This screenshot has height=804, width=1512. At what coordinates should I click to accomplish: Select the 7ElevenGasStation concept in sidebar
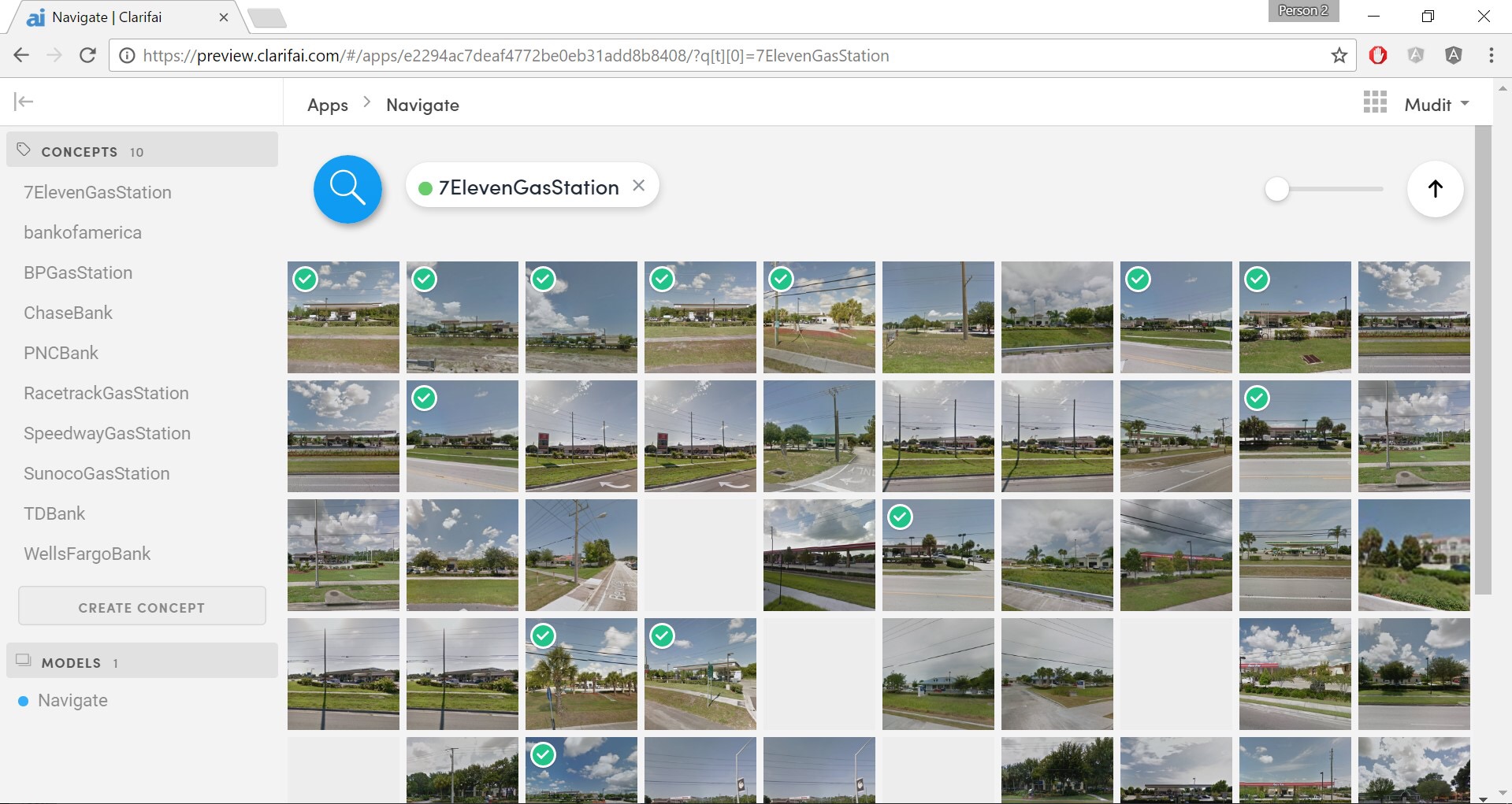98,192
